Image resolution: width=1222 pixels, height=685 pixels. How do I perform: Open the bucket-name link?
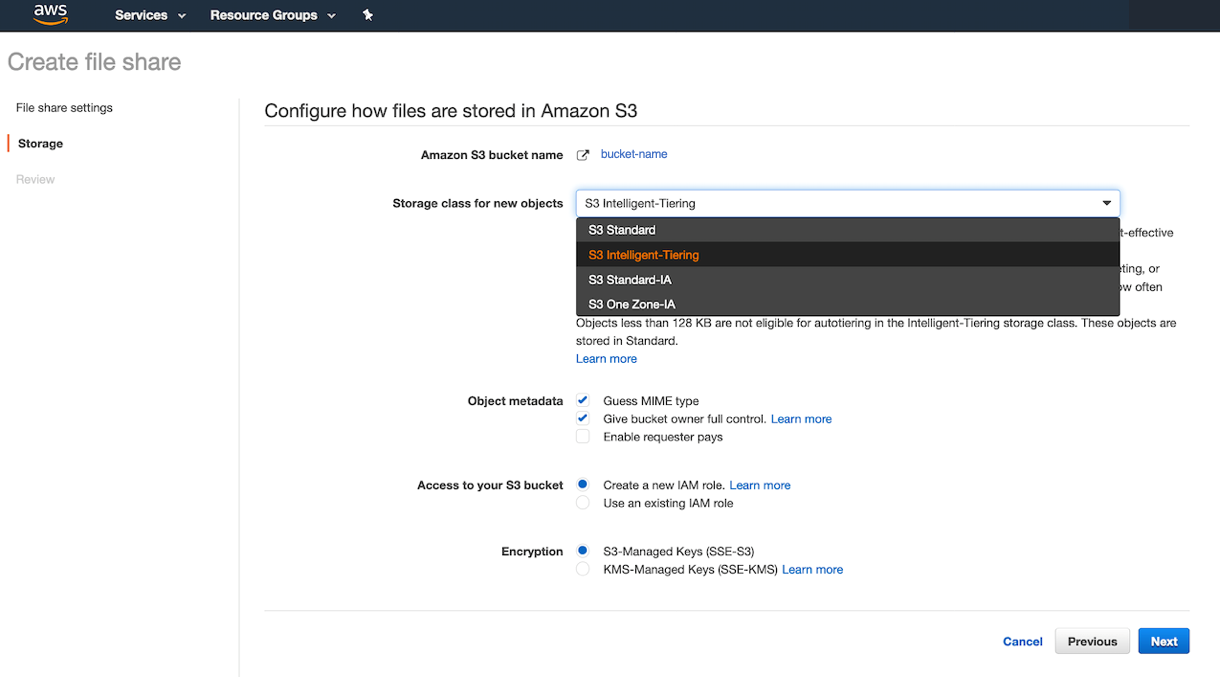click(633, 155)
